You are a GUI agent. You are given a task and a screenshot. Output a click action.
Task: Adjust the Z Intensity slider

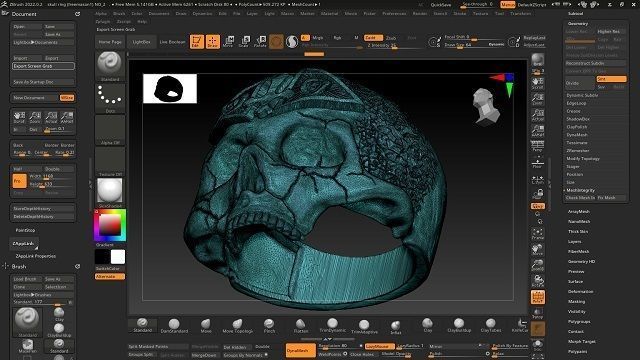coord(394,46)
